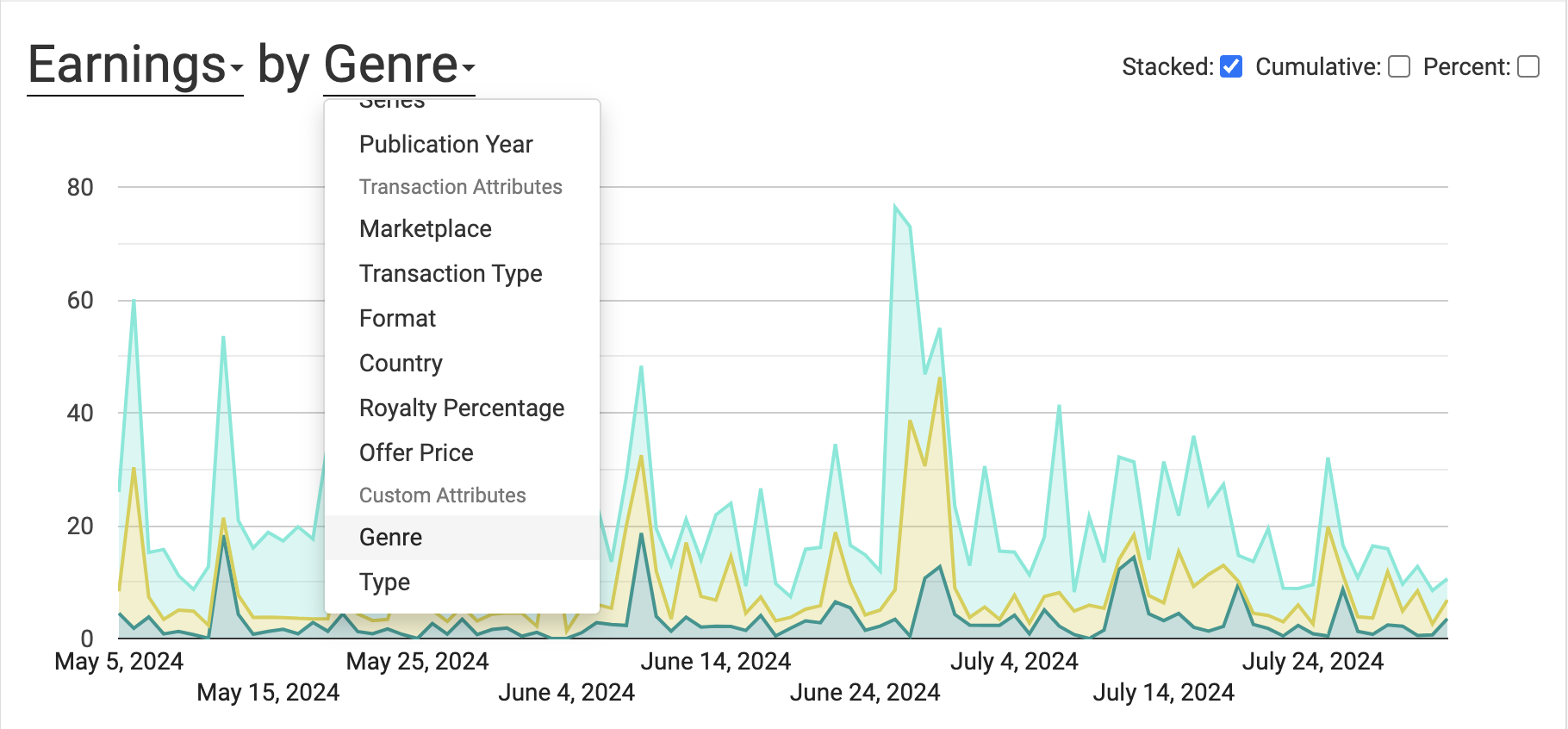1568x729 pixels.
Task: Enable the Cumulative checkbox
Action: (x=1399, y=66)
